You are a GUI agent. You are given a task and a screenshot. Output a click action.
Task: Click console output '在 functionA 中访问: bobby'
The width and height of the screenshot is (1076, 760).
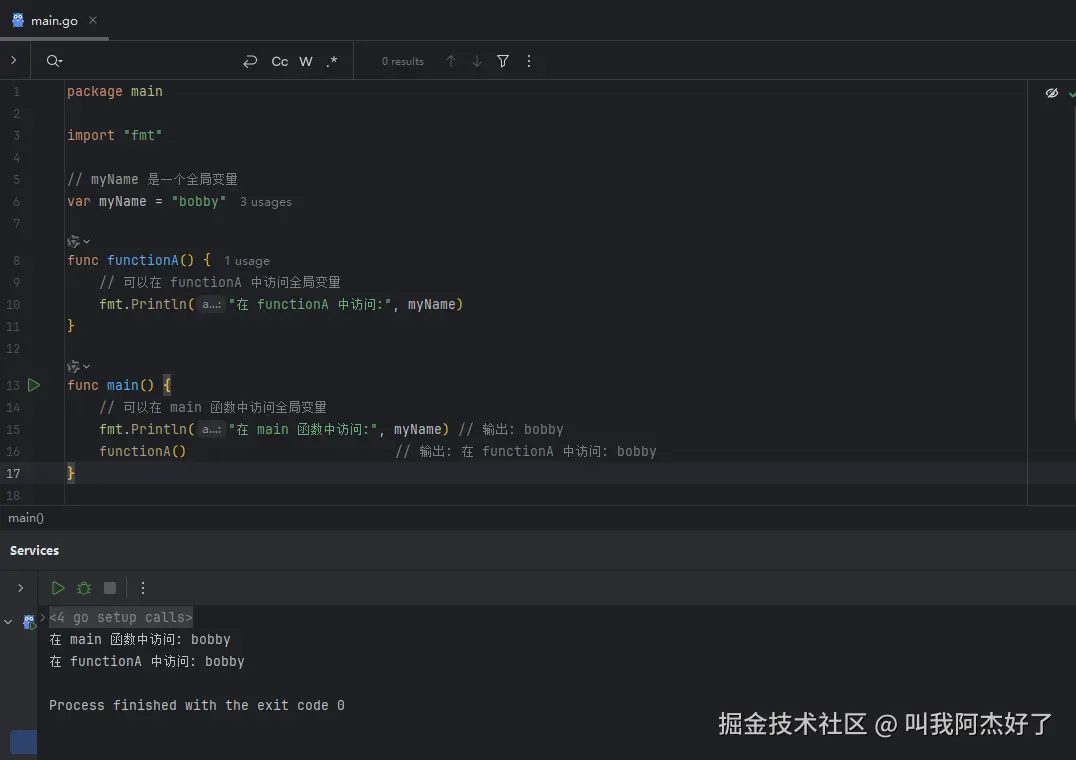147,661
